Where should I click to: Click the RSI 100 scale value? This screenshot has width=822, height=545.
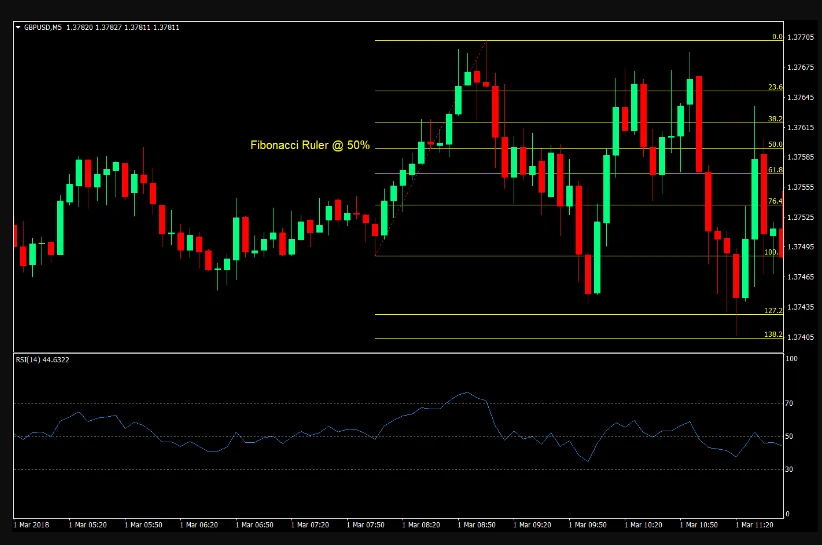pyautogui.click(x=792, y=358)
